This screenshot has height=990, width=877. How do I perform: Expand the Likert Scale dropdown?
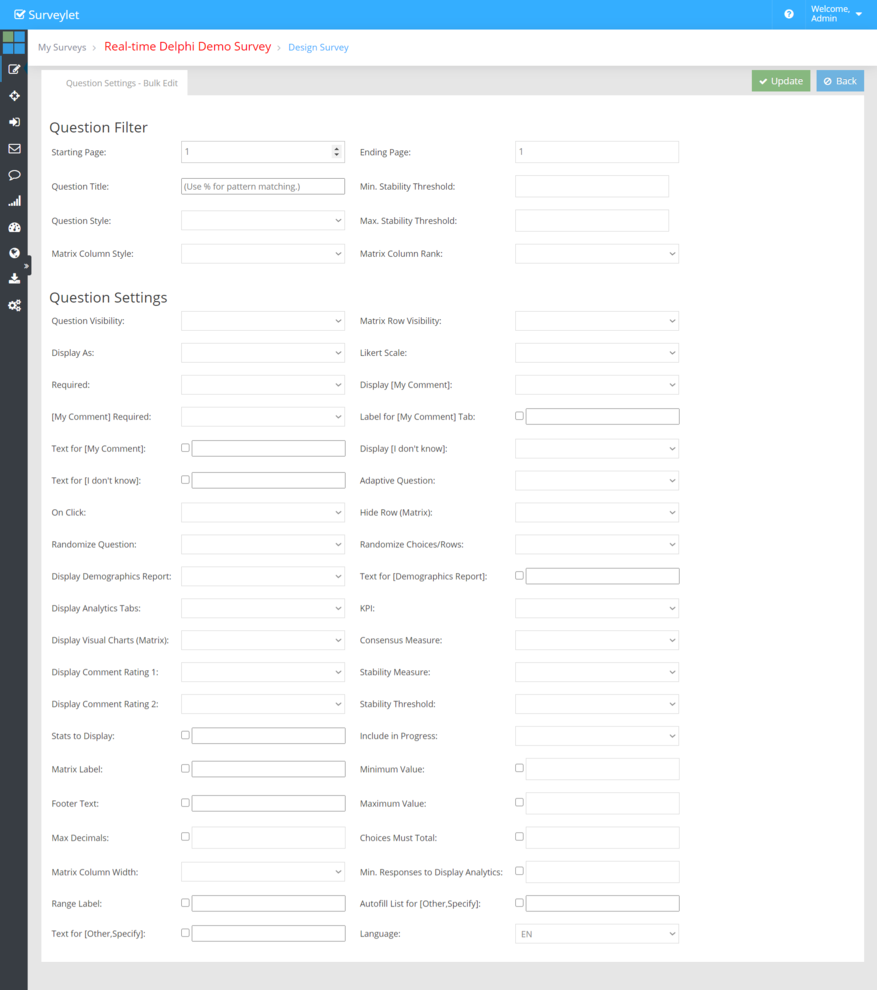click(x=596, y=353)
